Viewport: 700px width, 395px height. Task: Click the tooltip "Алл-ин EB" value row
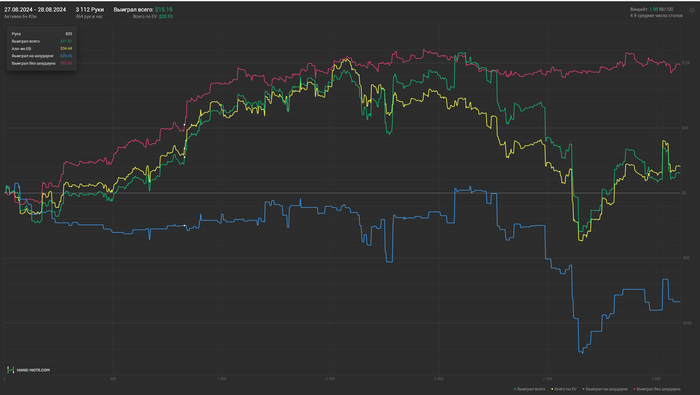(42, 49)
